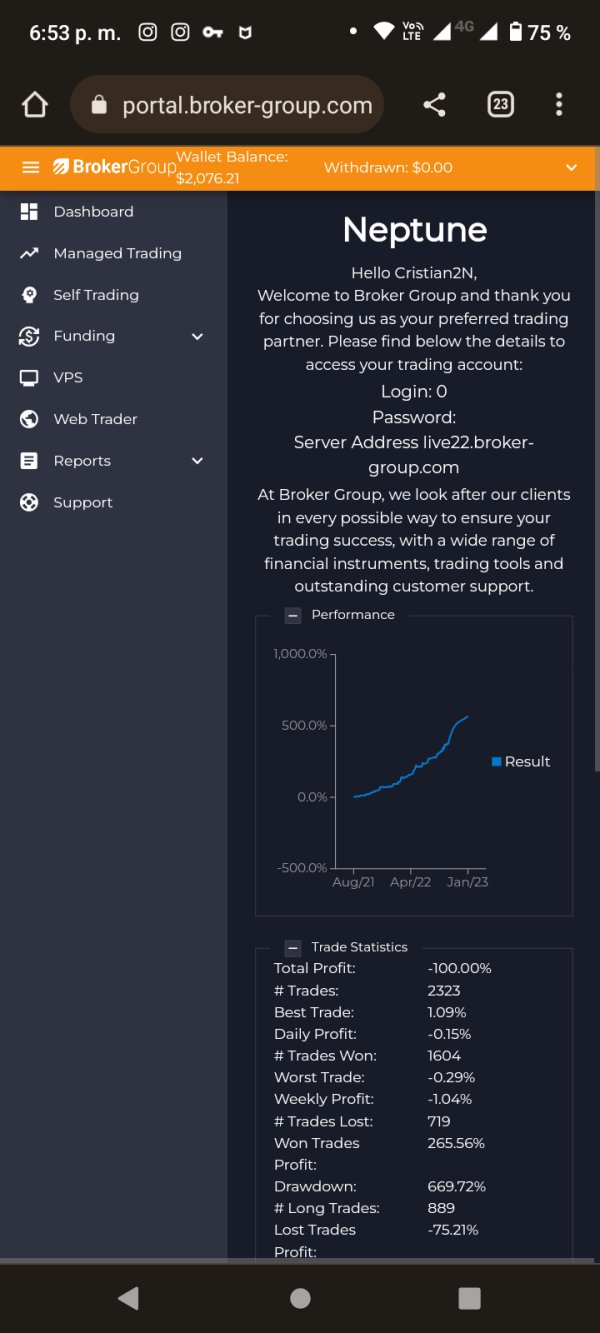Tap the Dashboard grid icon
This screenshot has height=1333, width=600.
[29, 212]
